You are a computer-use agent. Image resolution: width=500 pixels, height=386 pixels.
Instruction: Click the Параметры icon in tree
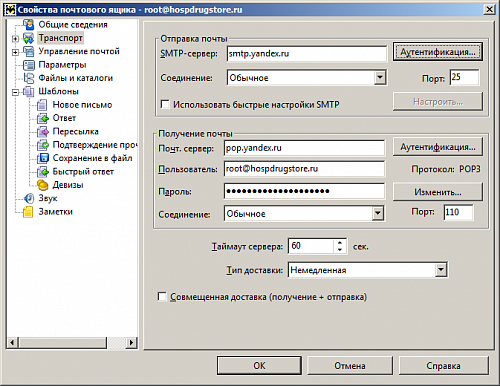(29, 65)
